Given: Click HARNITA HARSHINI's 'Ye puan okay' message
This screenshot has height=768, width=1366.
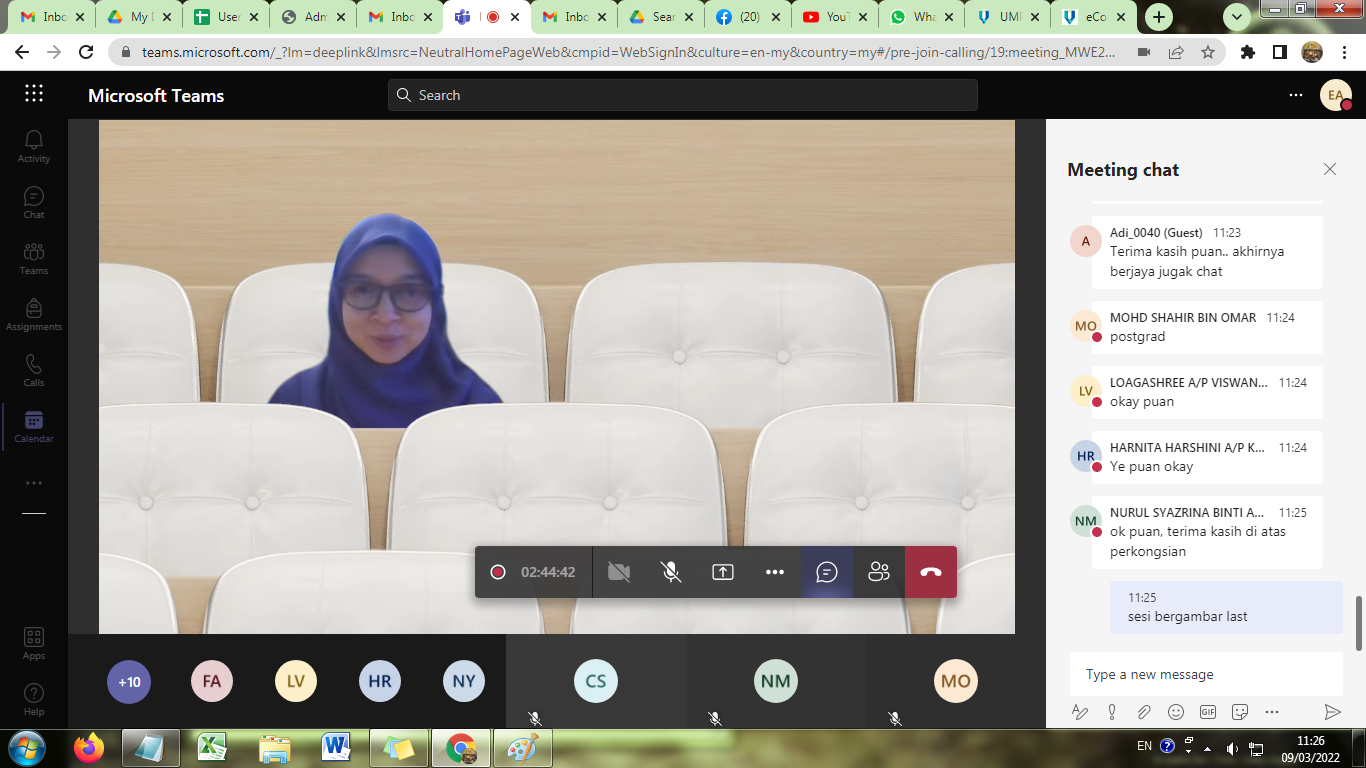Looking at the screenshot, I should click(x=1207, y=457).
